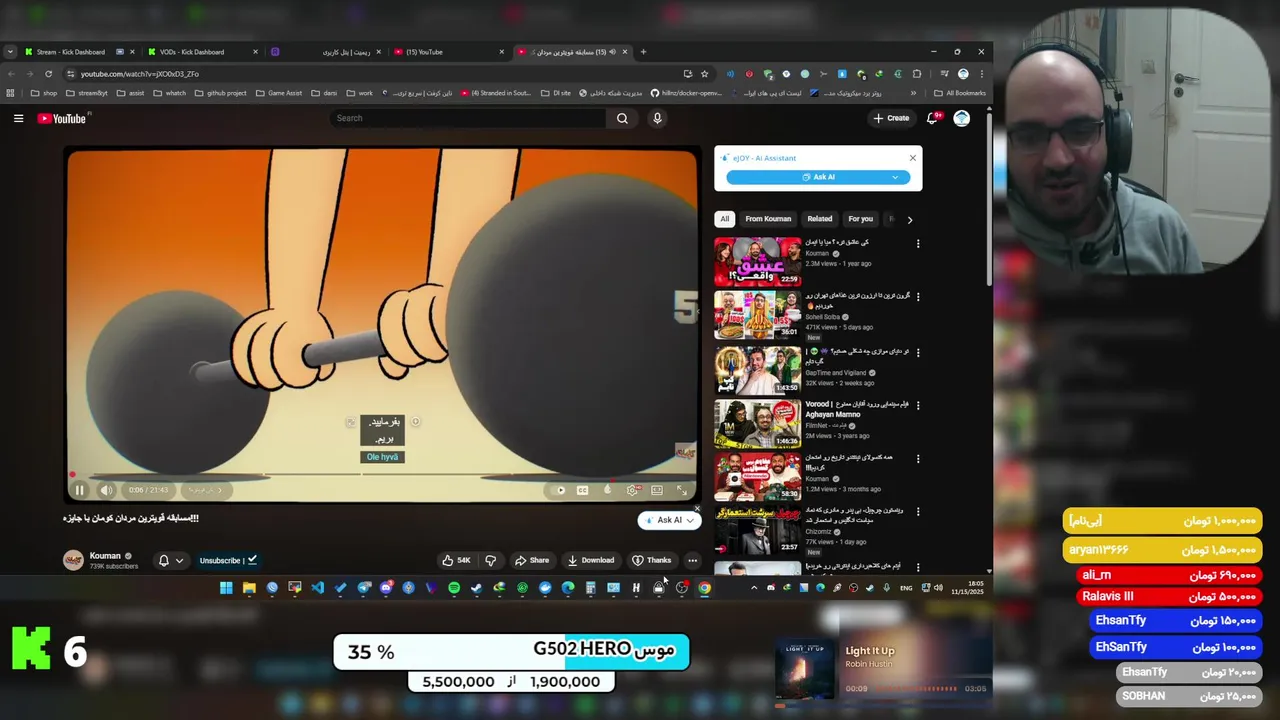This screenshot has height=720, width=1280.
Task: Open Visual Studio Code from taskbar
Action: click(x=318, y=588)
